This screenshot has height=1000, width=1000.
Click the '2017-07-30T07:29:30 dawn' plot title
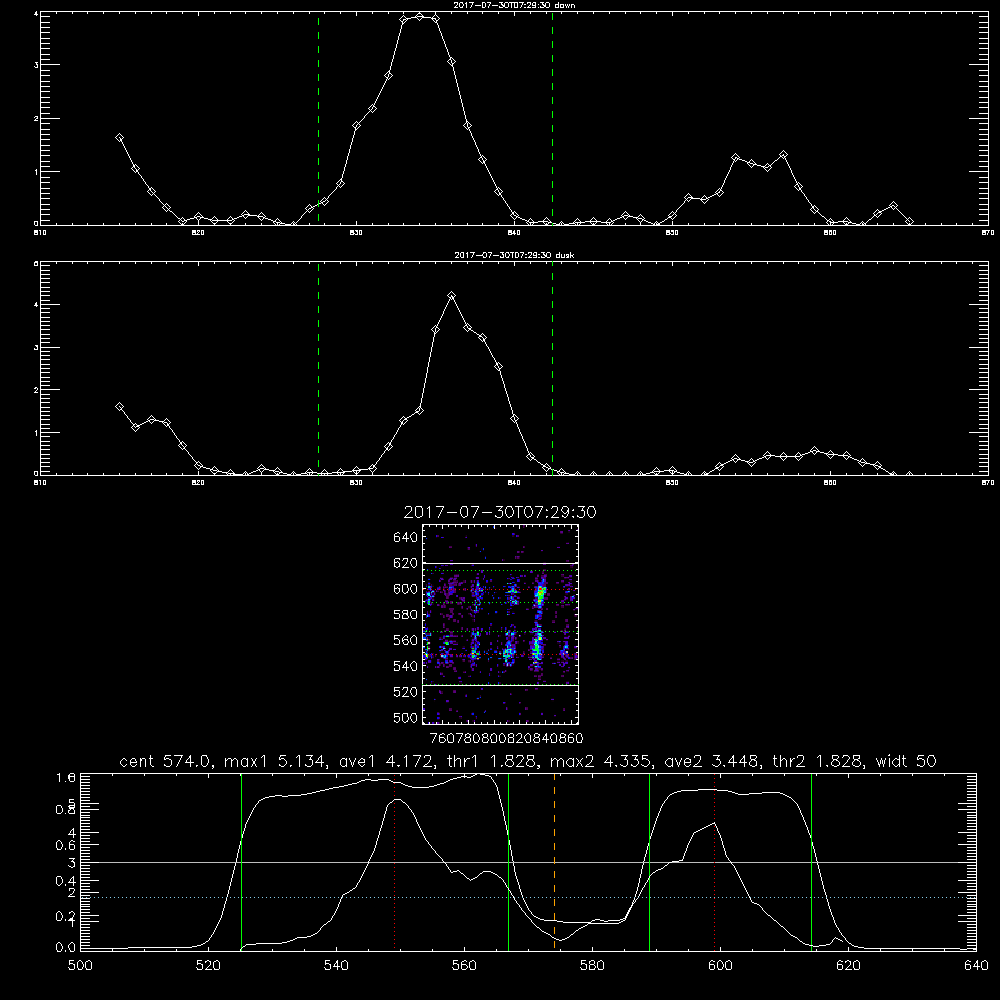tap(514, 5)
